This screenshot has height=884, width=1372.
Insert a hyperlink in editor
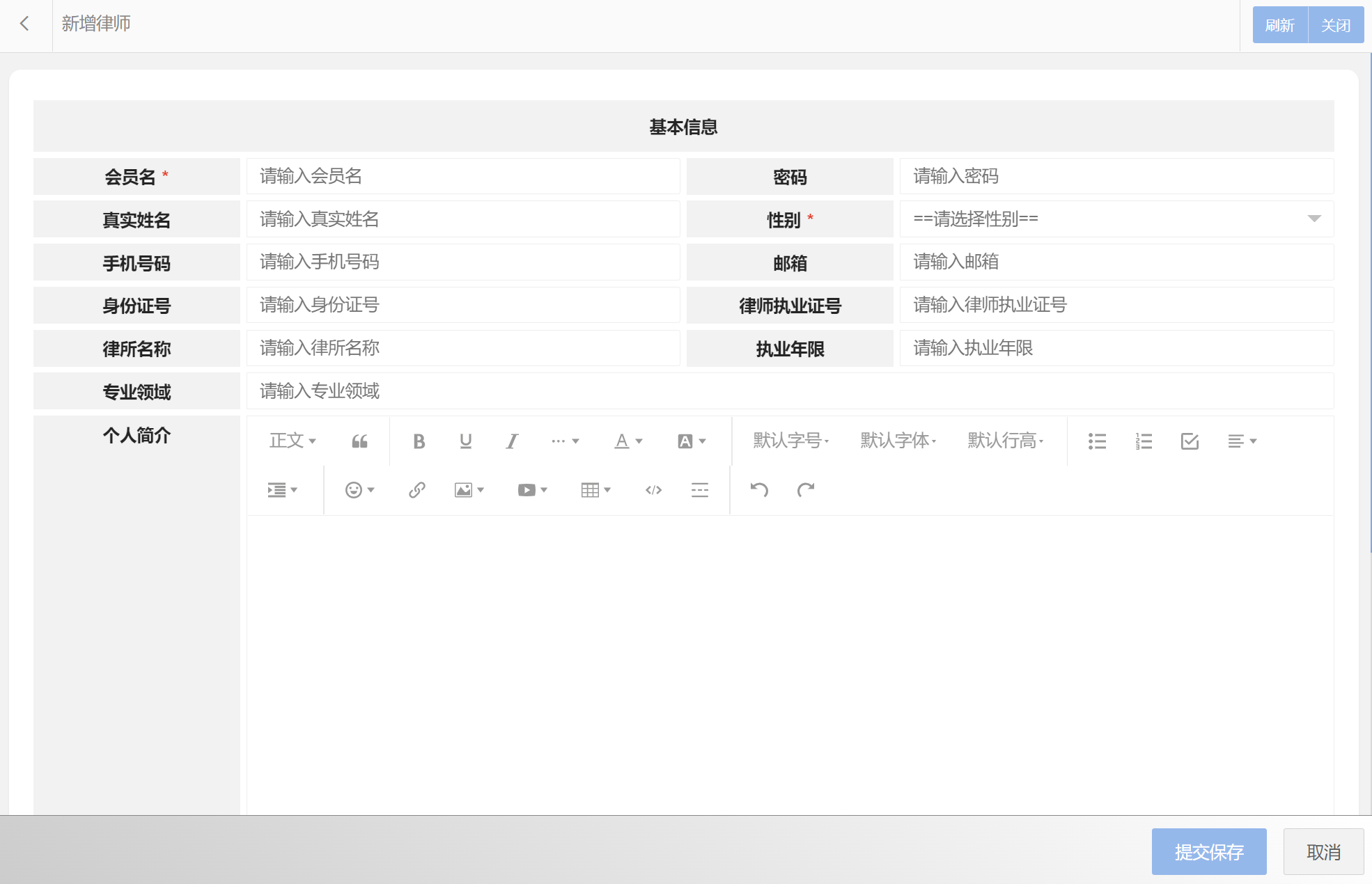[416, 490]
